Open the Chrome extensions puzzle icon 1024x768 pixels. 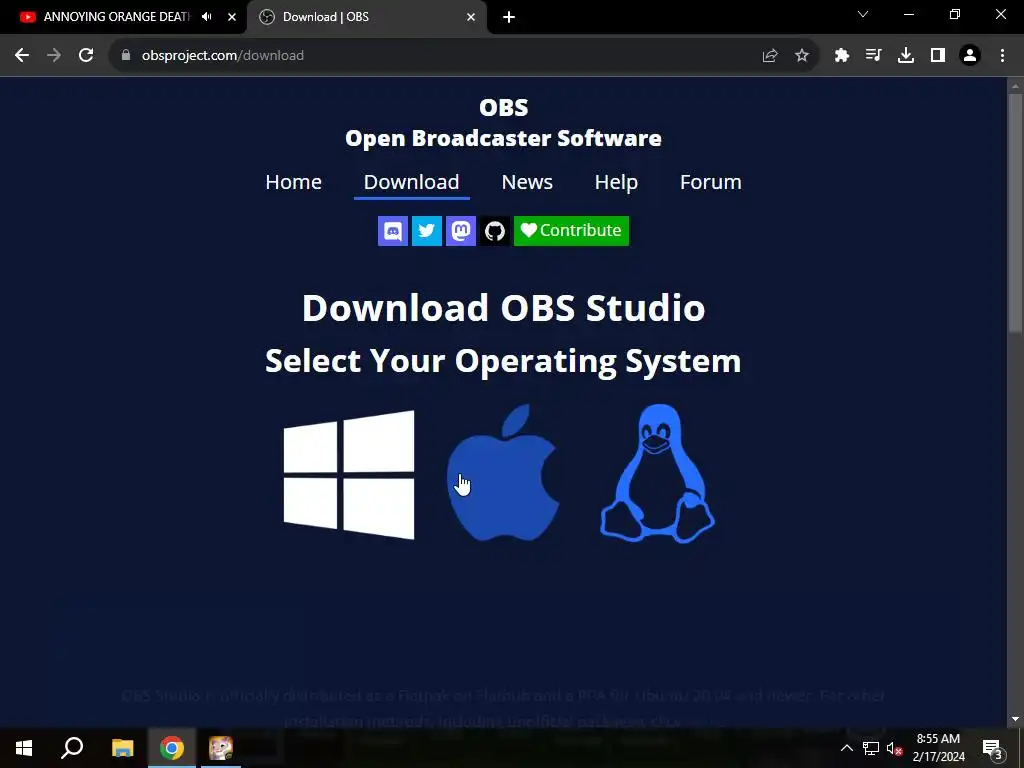(842, 56)
